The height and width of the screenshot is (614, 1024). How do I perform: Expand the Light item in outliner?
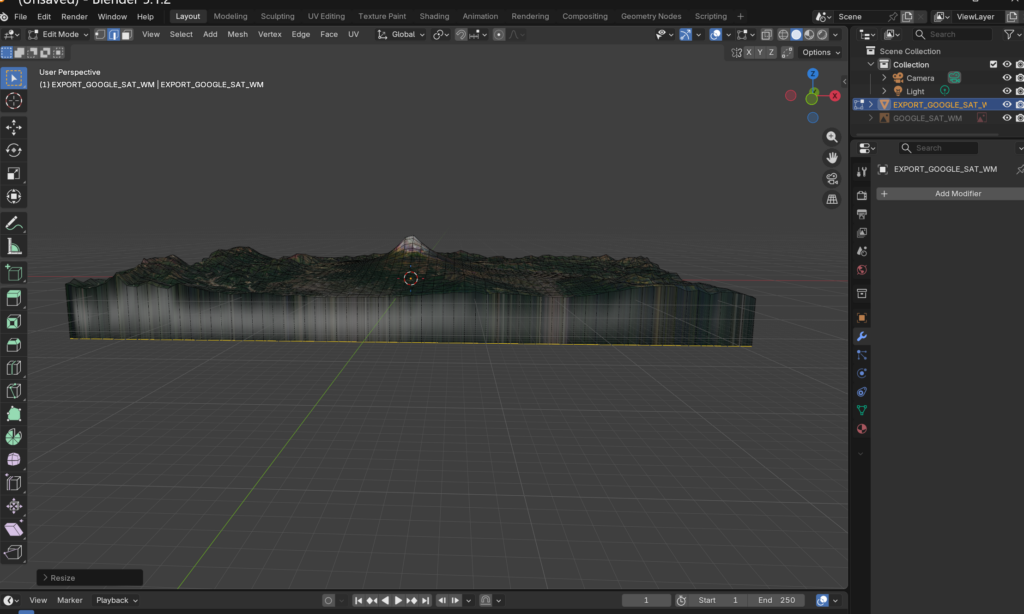(884, 91)
